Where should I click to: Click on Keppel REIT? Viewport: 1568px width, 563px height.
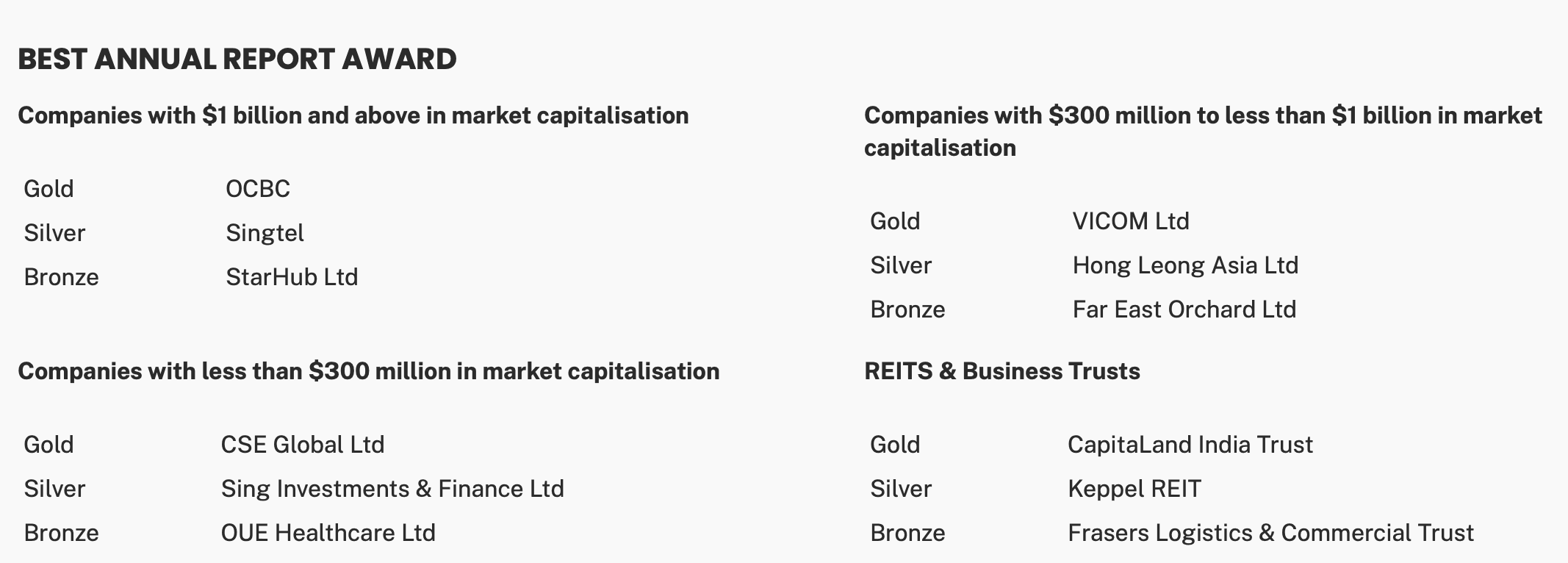click(x=1134, y=489)
